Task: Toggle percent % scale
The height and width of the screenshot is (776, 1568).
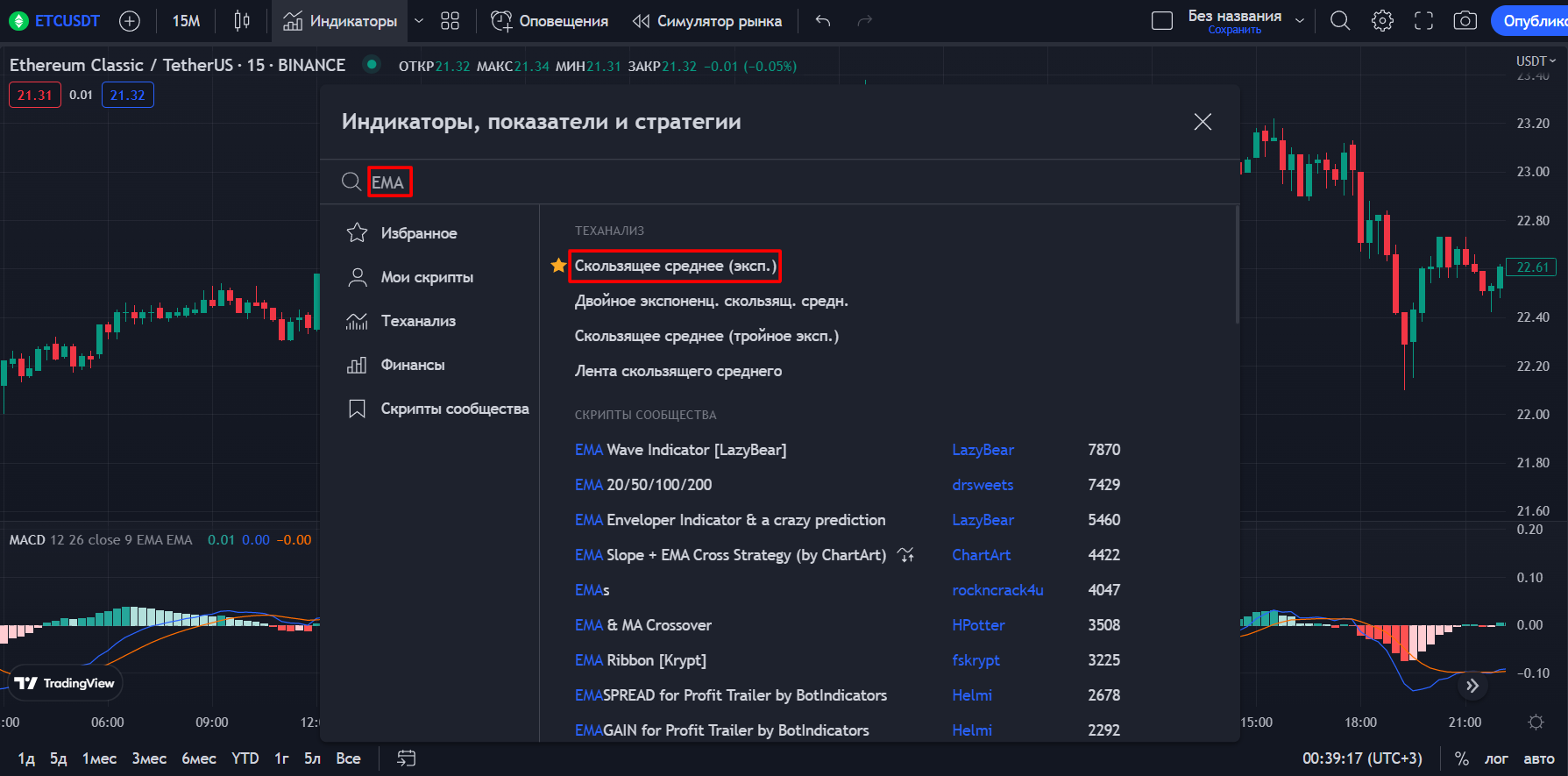Action: [1461, 758]
